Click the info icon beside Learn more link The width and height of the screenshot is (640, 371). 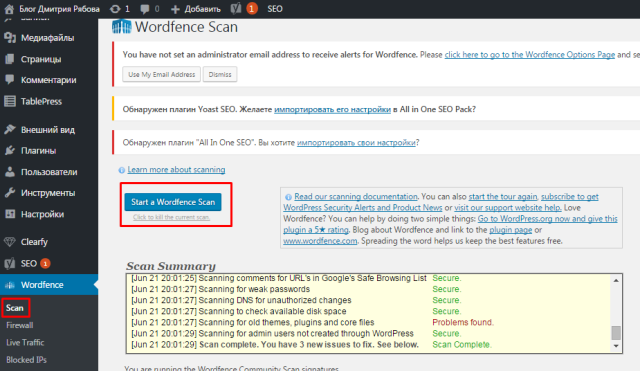(122, 170)
